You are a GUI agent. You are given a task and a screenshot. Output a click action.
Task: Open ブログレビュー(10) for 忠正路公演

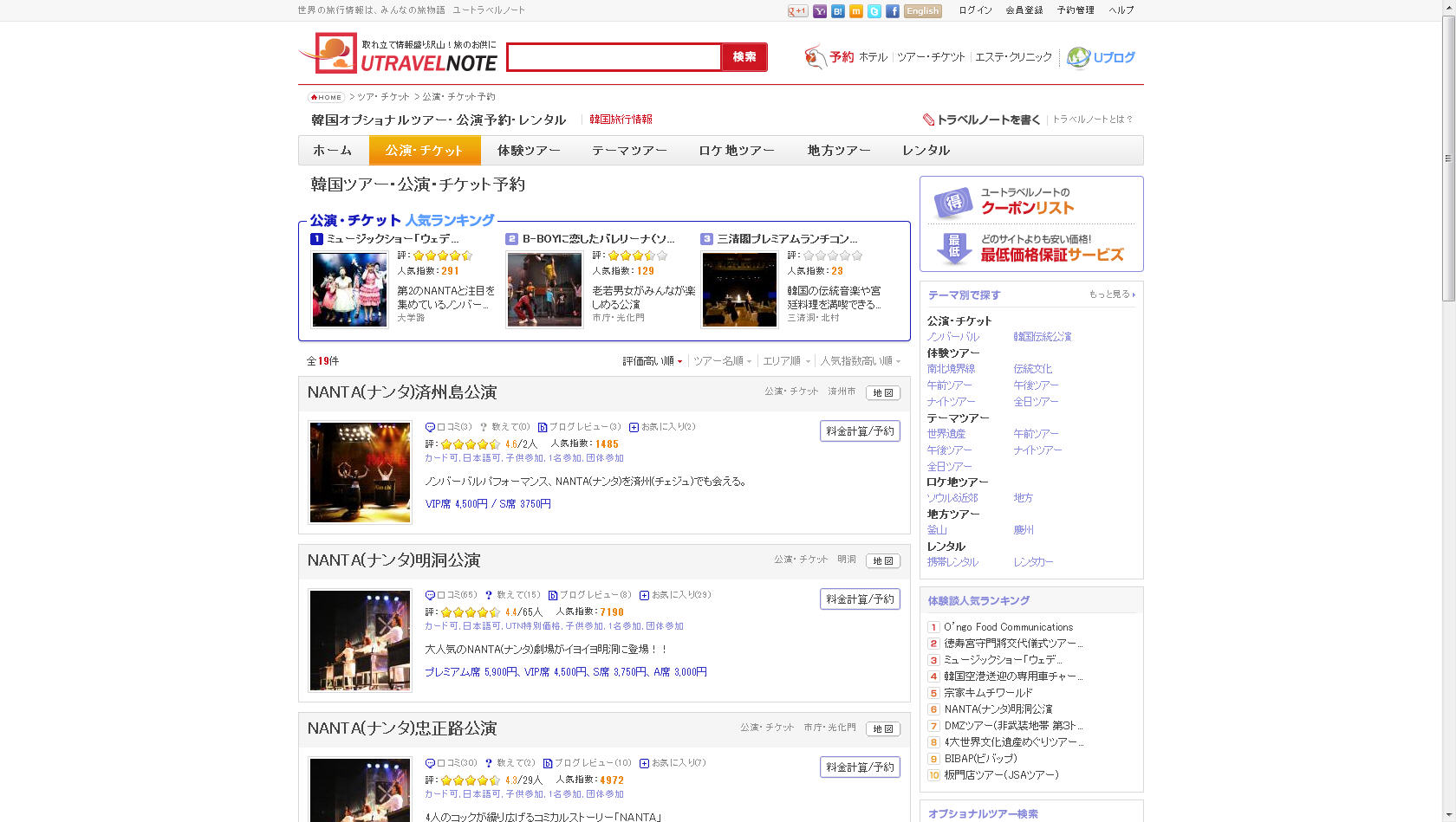pos(587,763)
